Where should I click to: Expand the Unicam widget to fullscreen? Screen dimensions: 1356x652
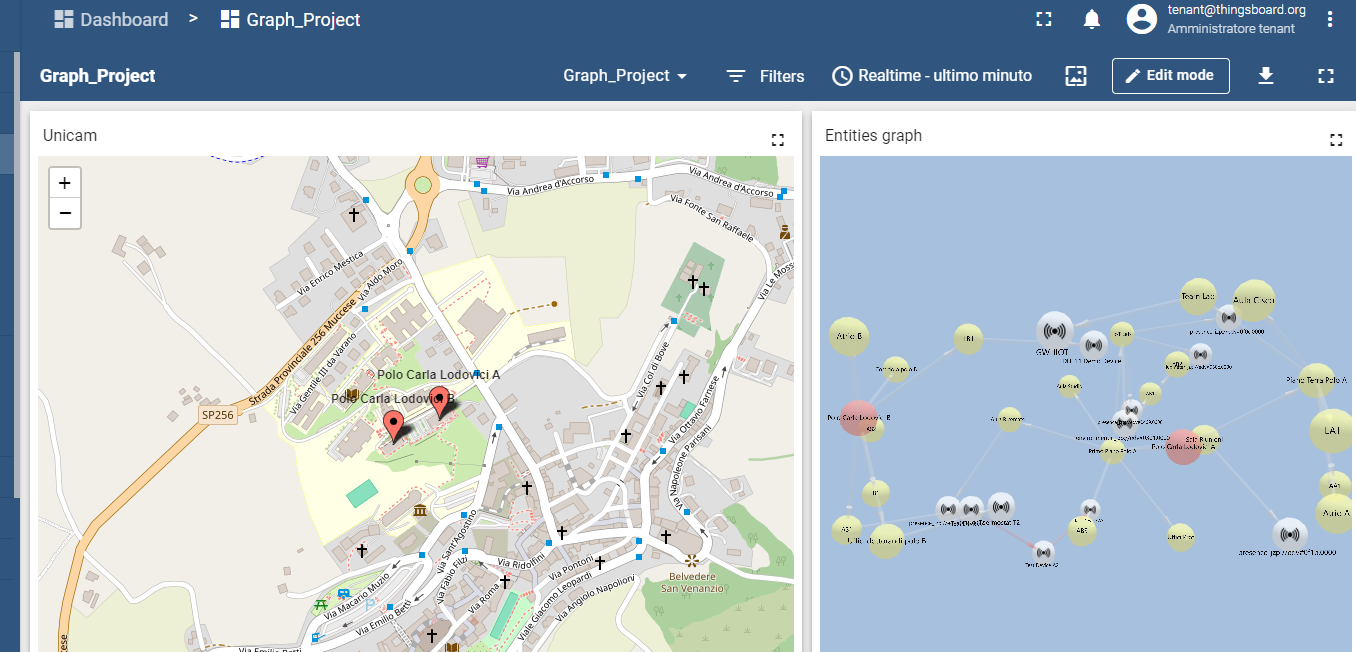[778, 140]
